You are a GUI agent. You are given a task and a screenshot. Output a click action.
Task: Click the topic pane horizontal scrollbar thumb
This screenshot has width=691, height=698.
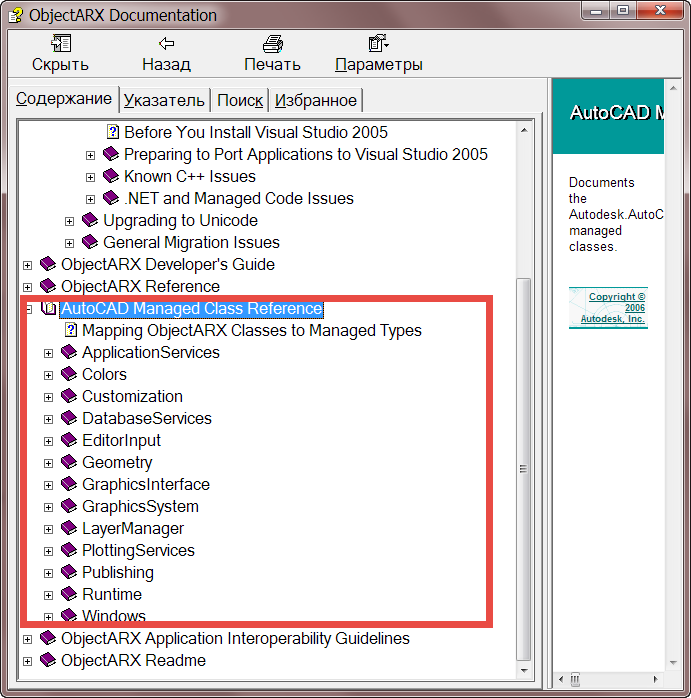click(575, 679)
